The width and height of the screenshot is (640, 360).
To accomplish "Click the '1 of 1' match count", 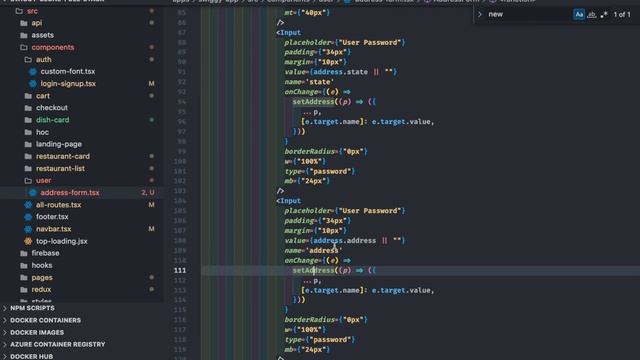I will pos(622,15).
